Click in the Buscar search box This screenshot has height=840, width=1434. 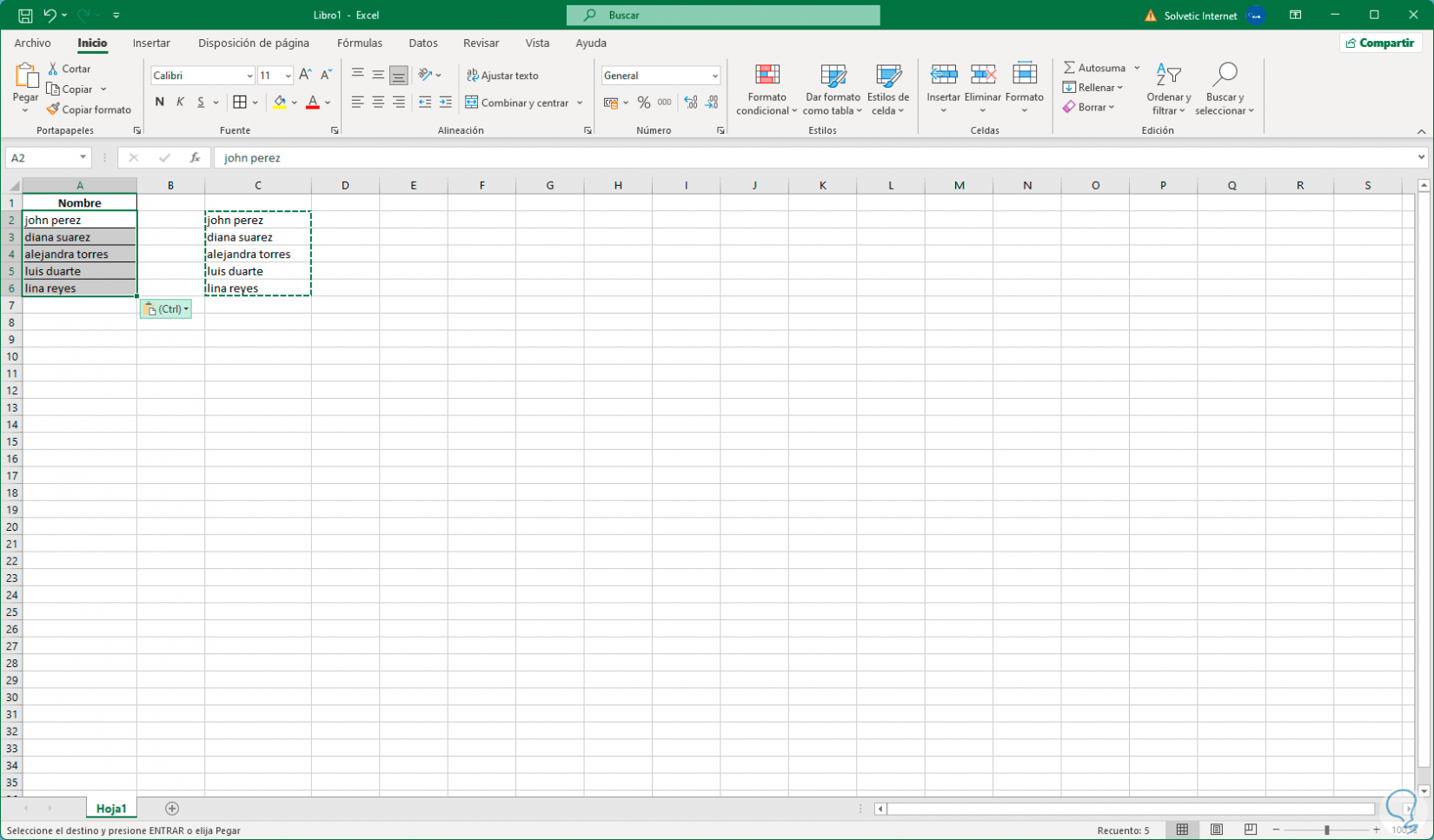coord(723,16)
